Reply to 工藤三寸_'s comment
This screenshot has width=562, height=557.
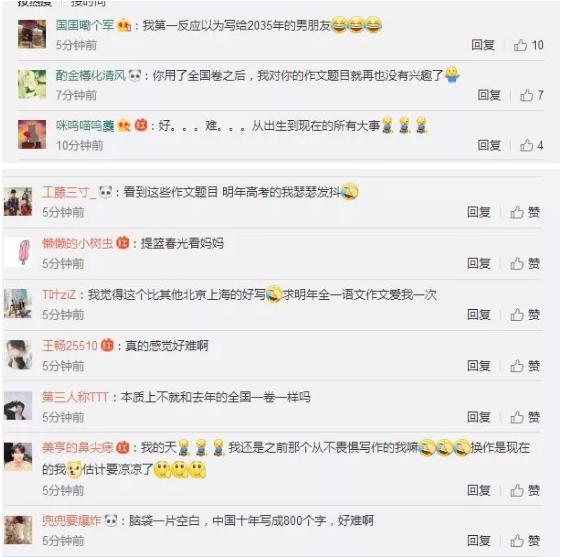[479, 212]
